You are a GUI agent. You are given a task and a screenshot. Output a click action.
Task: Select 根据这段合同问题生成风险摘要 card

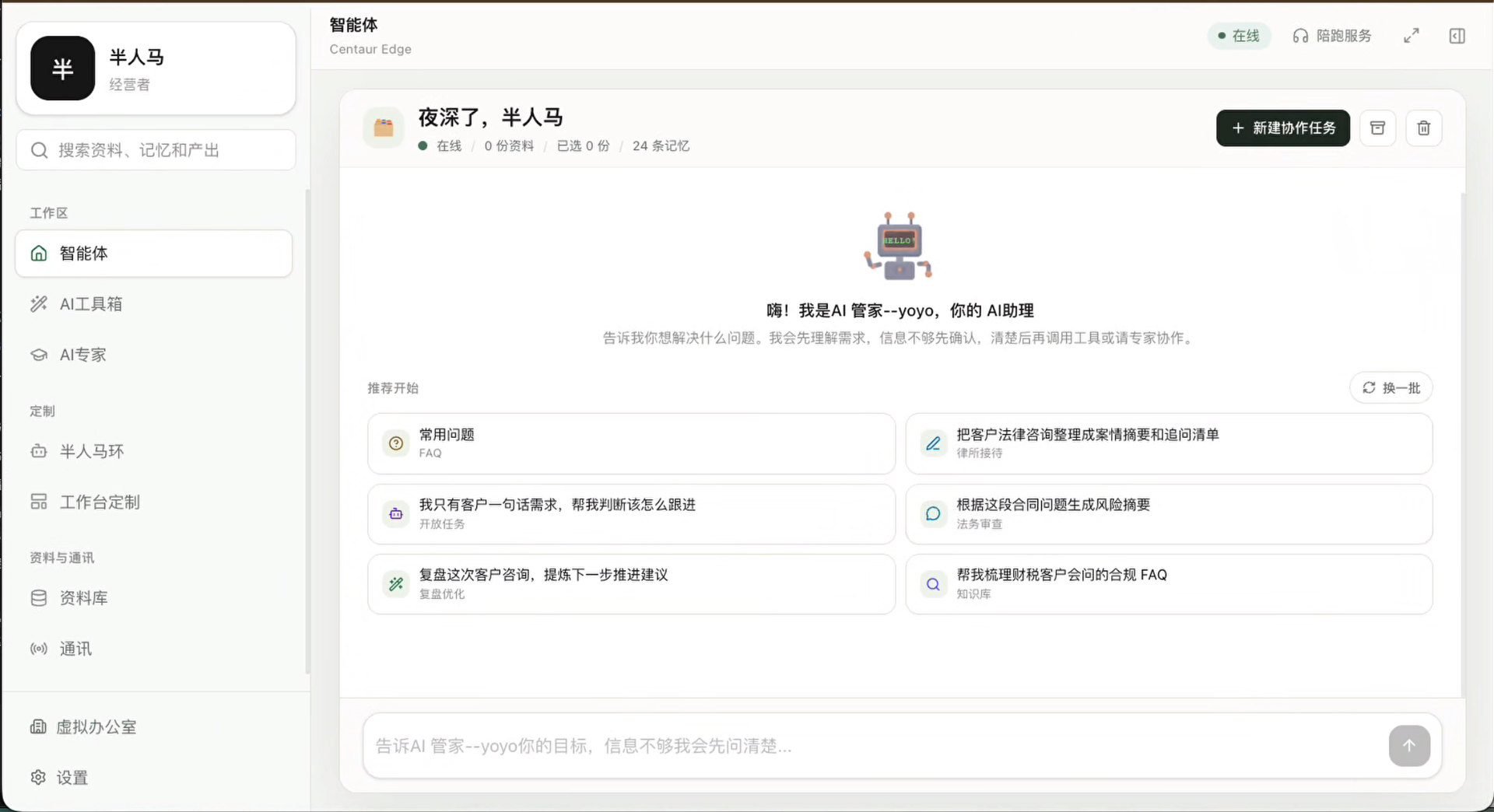[1169, 513]
